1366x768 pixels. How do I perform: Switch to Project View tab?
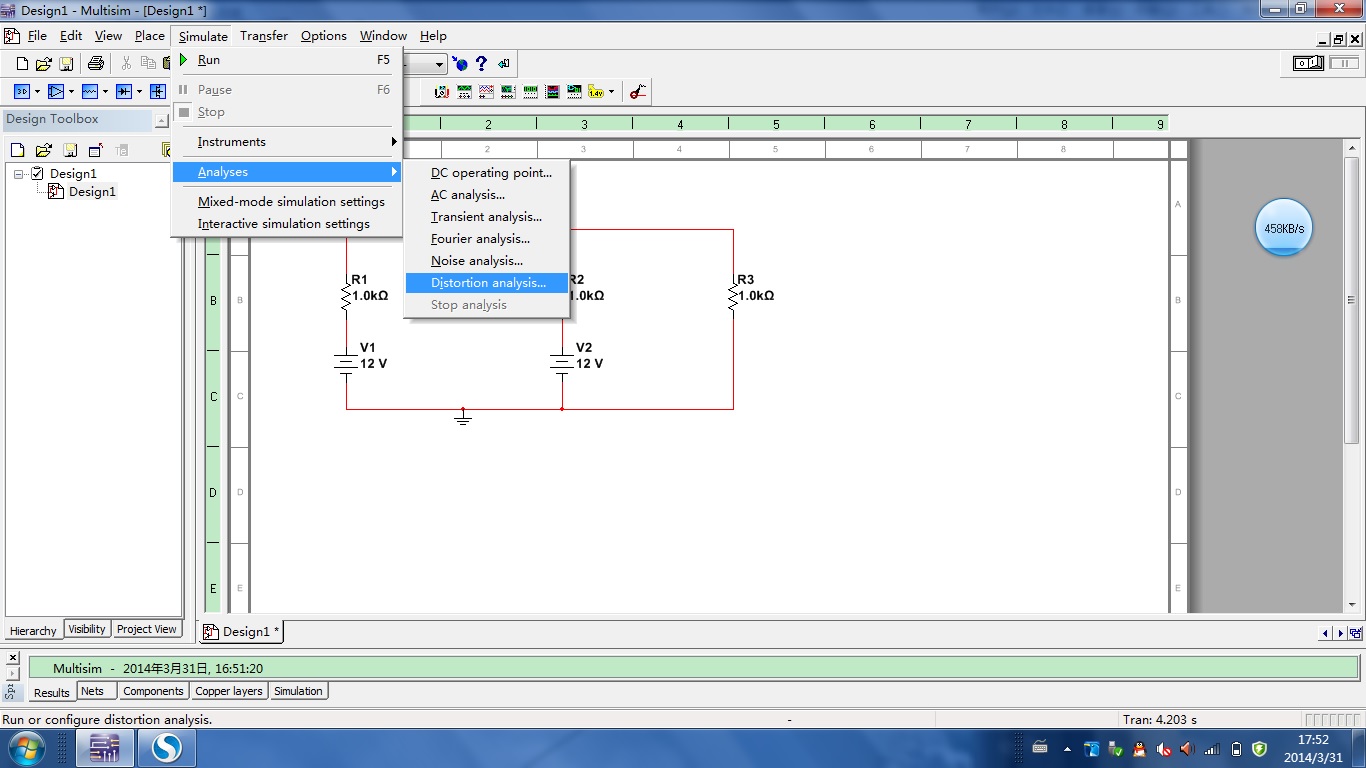click(146, 629)
